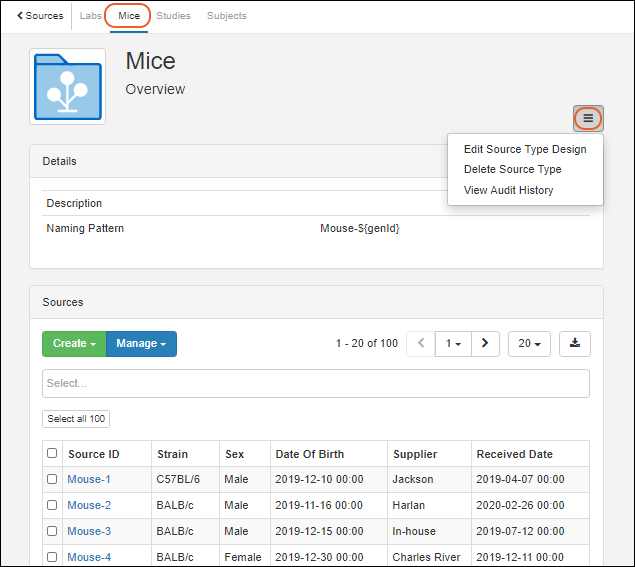Check the Mouse-3 row checkbox
This screenshot has height=567, width=635.
point(52,531)
